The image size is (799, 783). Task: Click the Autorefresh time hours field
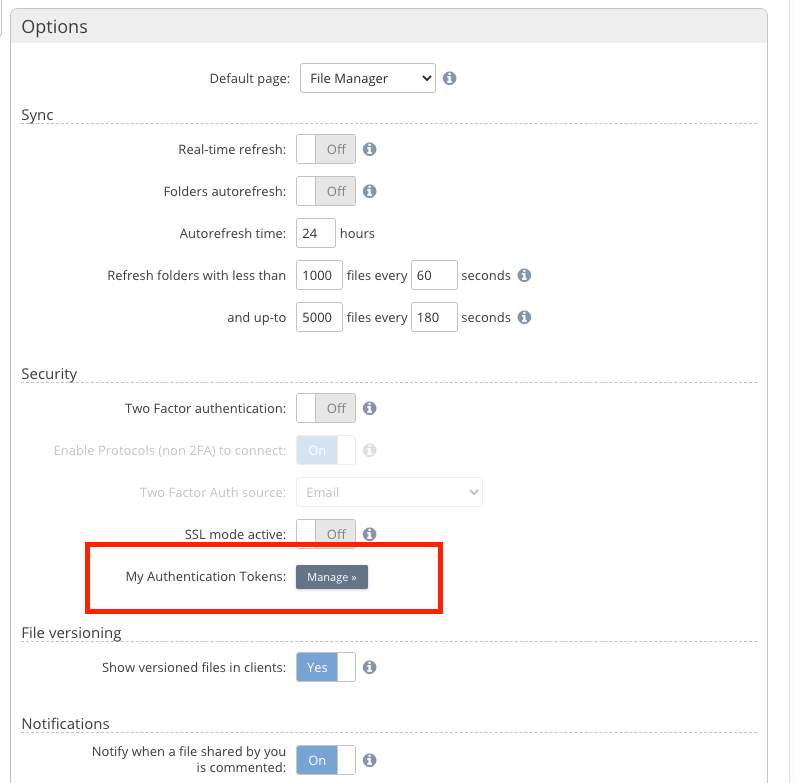click(316, 233)
